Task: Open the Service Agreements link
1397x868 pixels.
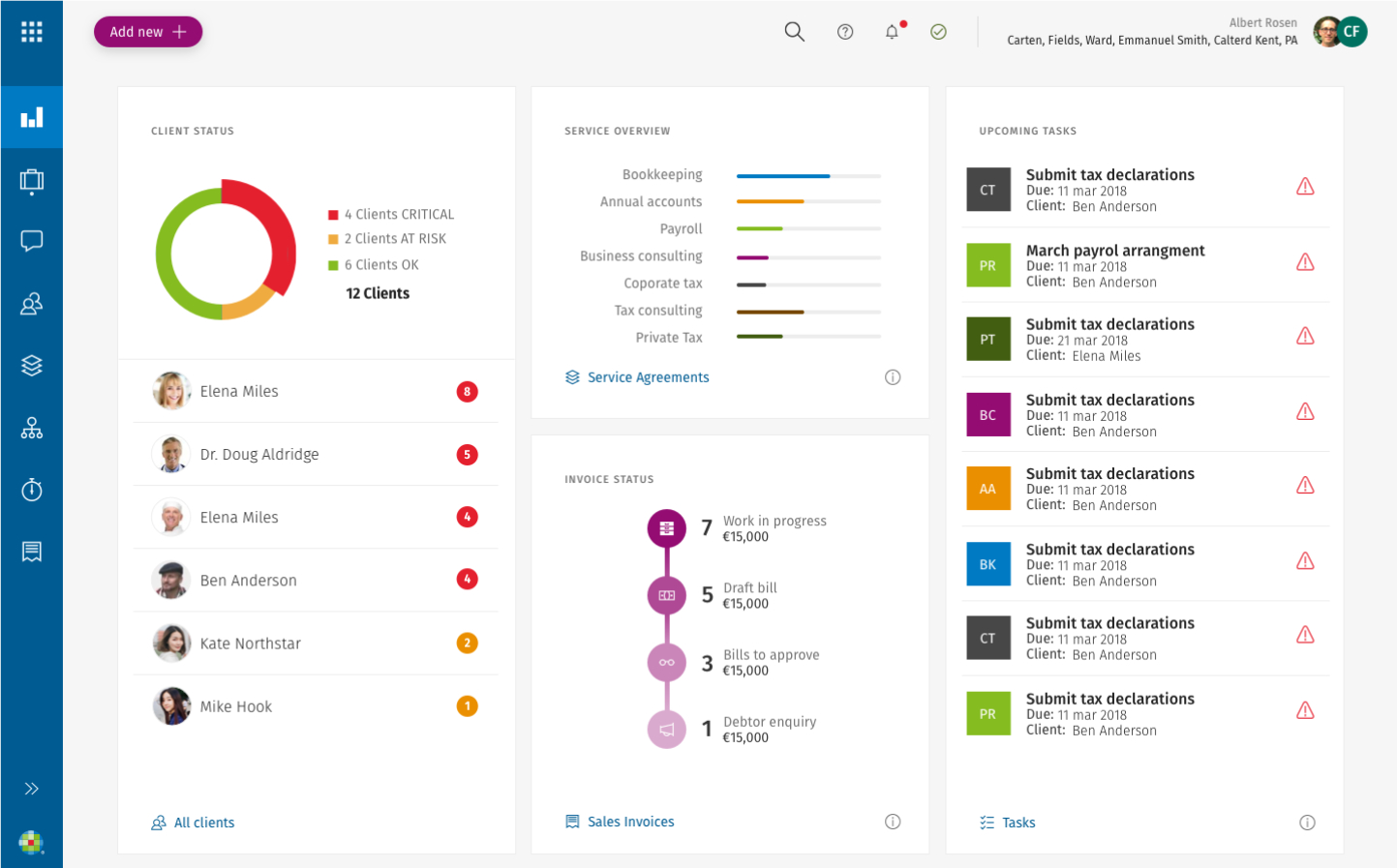Action: 648,377
